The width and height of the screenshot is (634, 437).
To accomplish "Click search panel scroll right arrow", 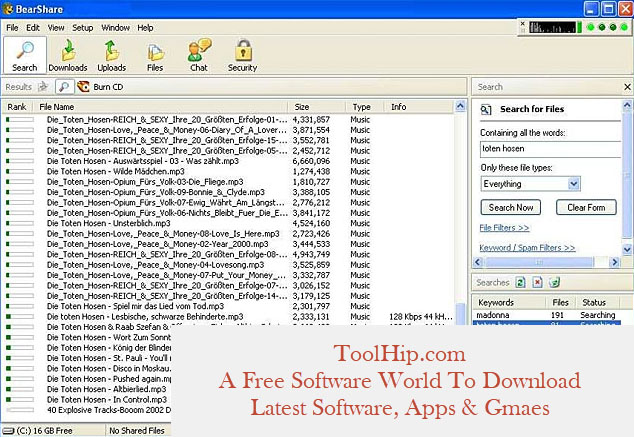I will click(615, 262).
